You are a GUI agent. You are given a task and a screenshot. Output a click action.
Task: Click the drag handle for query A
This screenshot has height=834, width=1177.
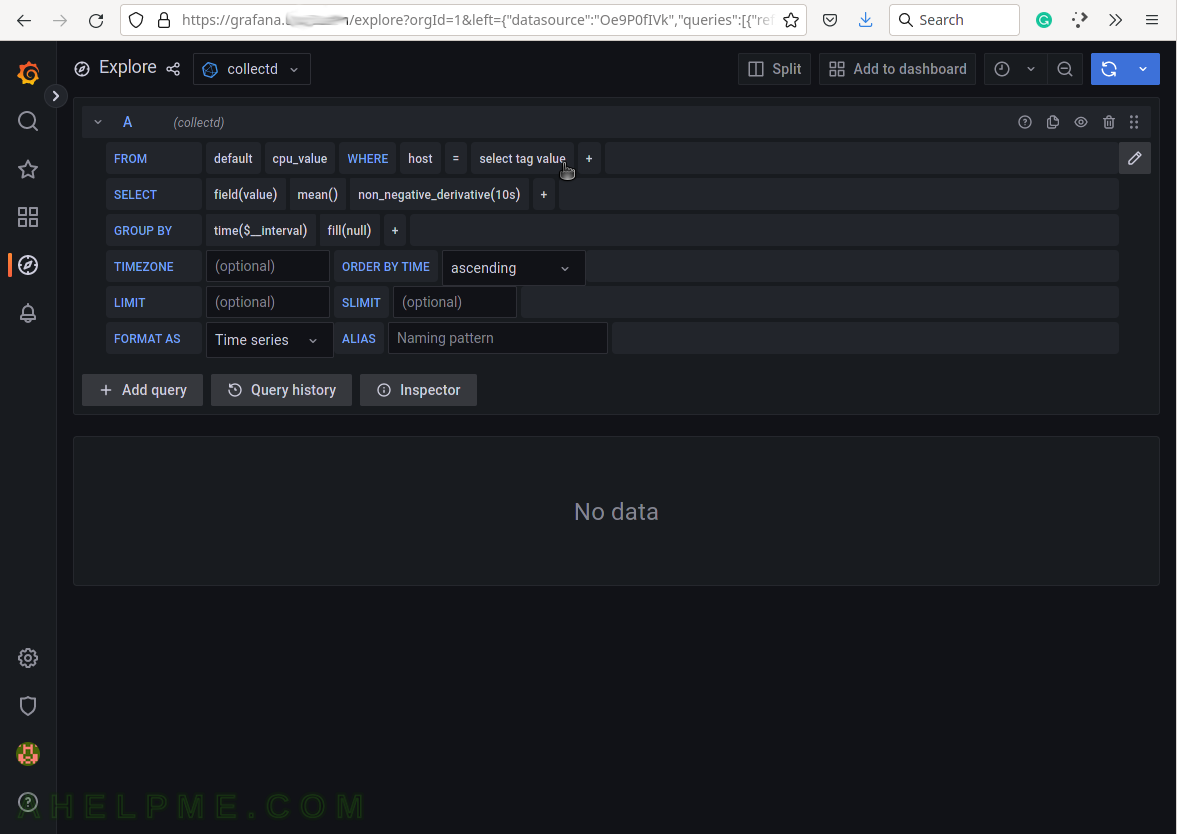1134,122
